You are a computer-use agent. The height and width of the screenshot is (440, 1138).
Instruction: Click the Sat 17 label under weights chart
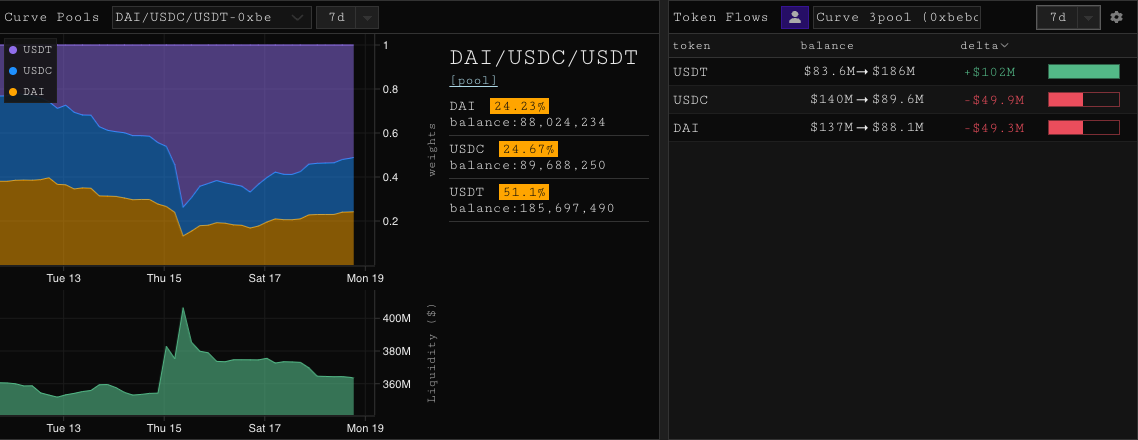click(x=265, y=279)
